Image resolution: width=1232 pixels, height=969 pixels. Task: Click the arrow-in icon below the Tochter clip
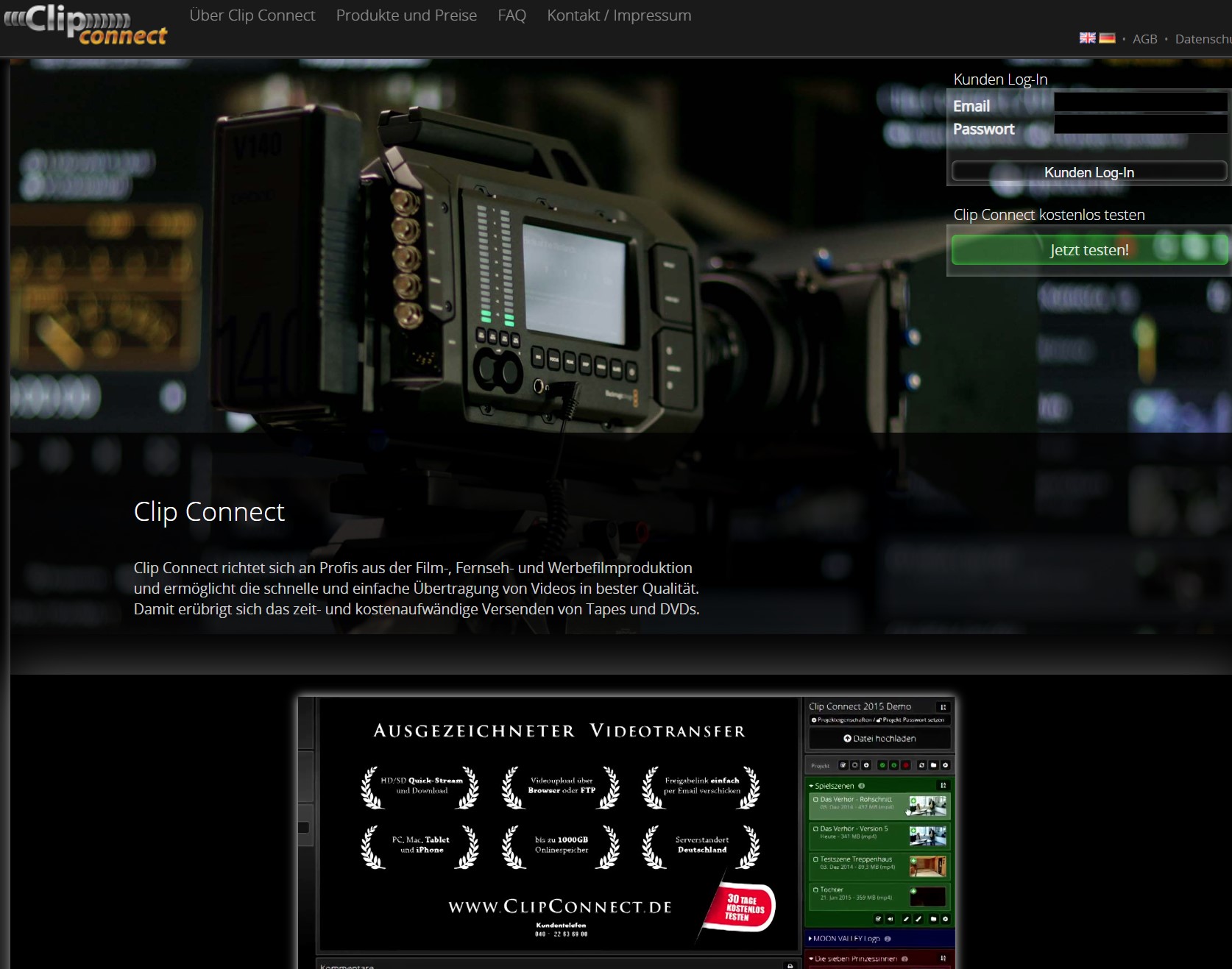click(x=890, y=919)
